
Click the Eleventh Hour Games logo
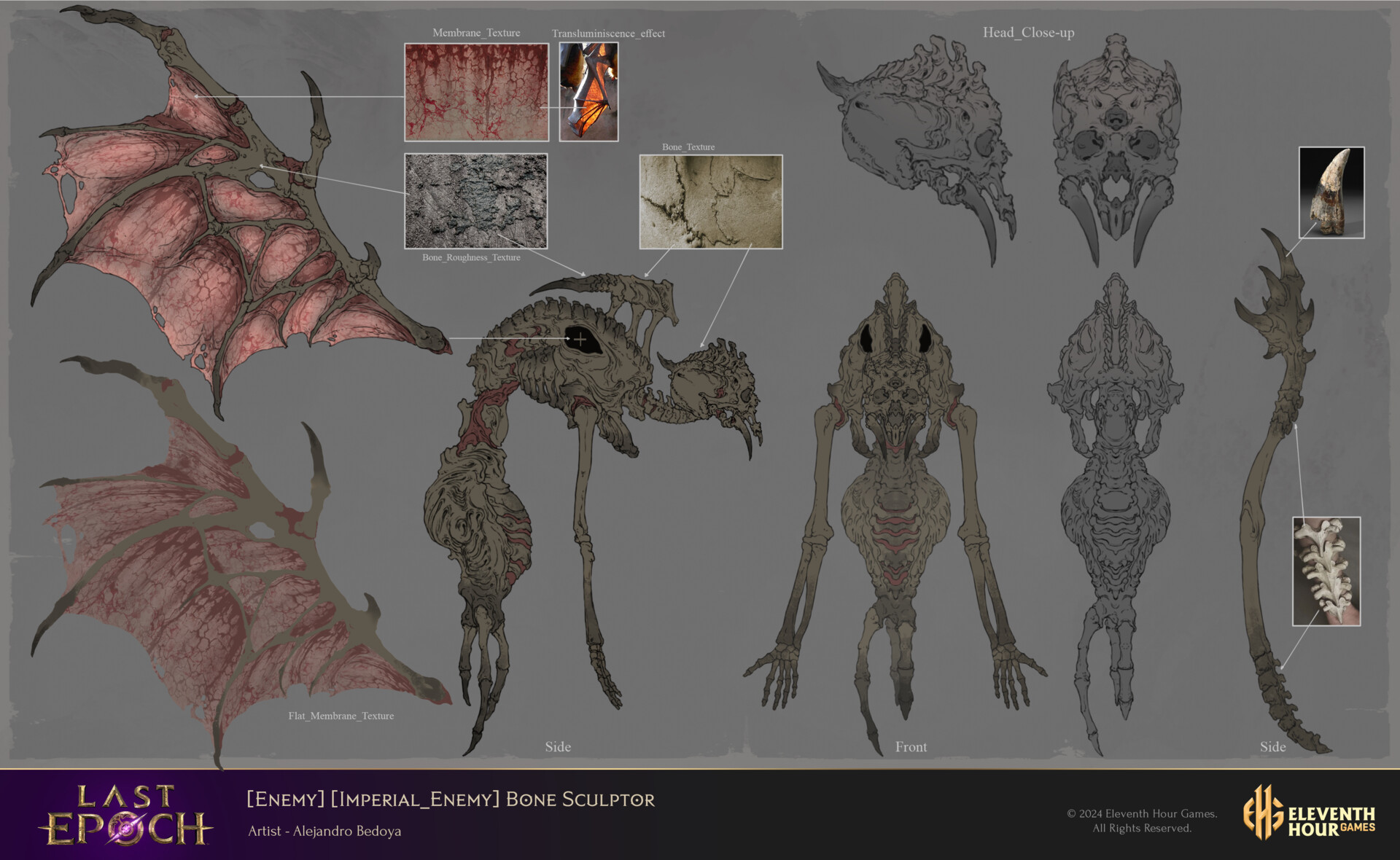coord(1309,813)
